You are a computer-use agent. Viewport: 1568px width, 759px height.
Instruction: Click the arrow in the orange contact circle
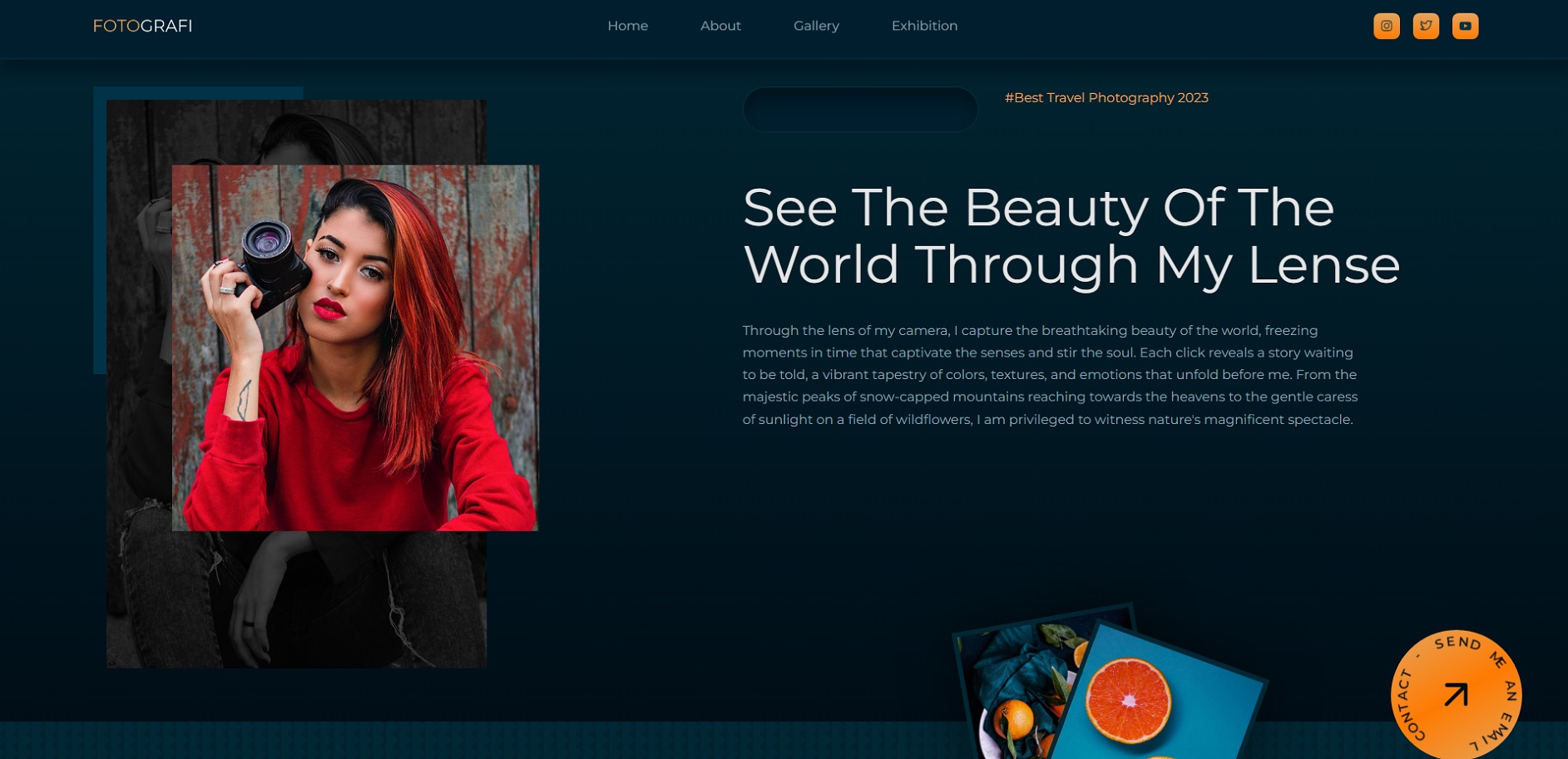coord(1456,694)
